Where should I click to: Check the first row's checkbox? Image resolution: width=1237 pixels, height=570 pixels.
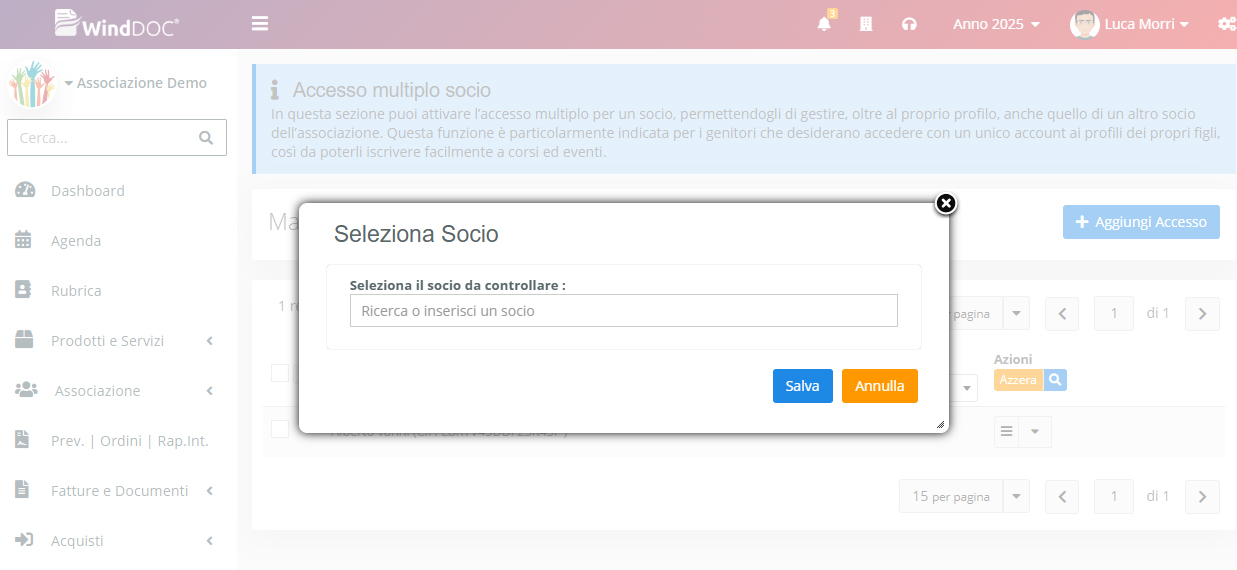[280, 429]
